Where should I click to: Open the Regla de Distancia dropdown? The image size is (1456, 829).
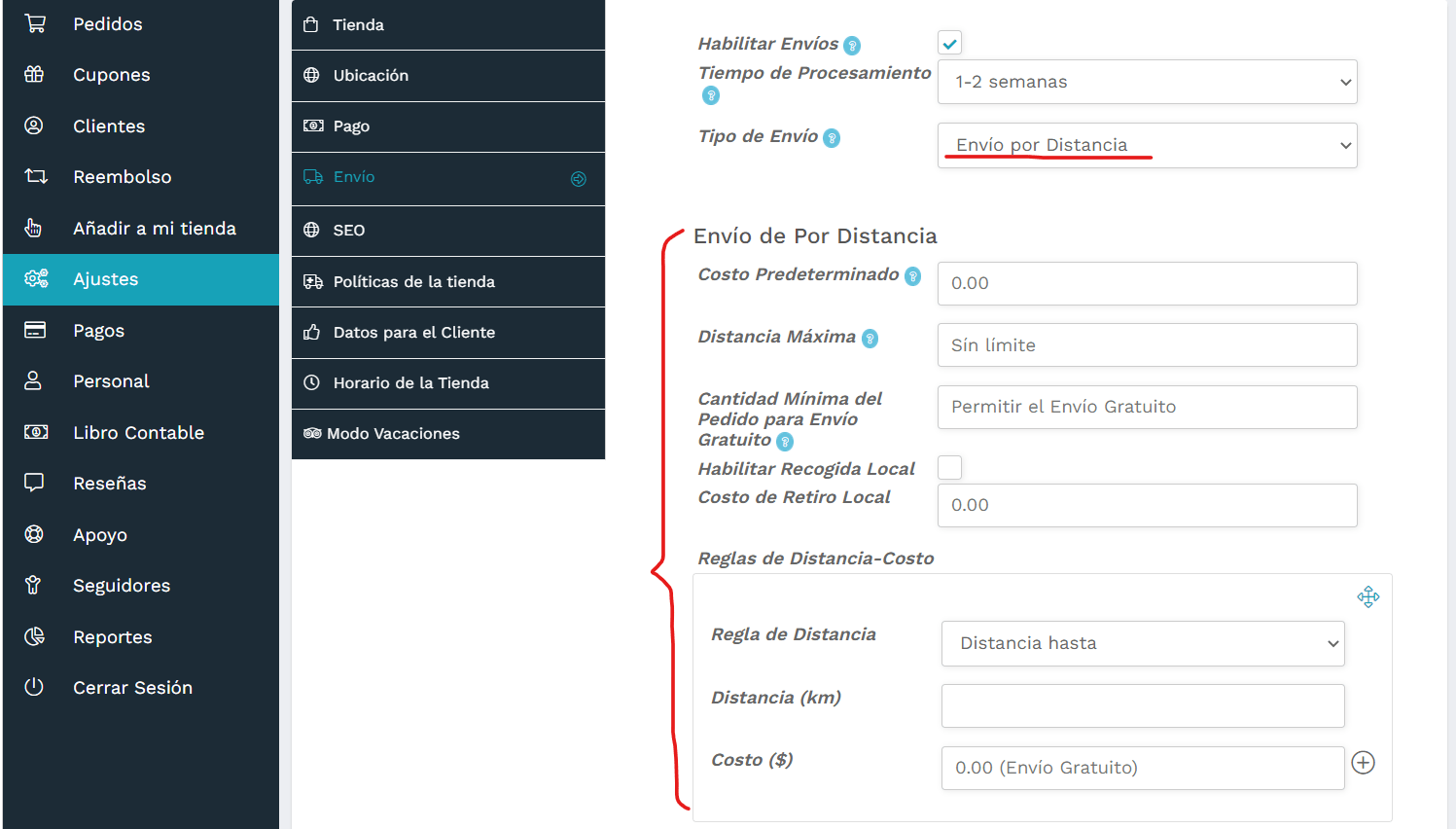pos(1143,643)
